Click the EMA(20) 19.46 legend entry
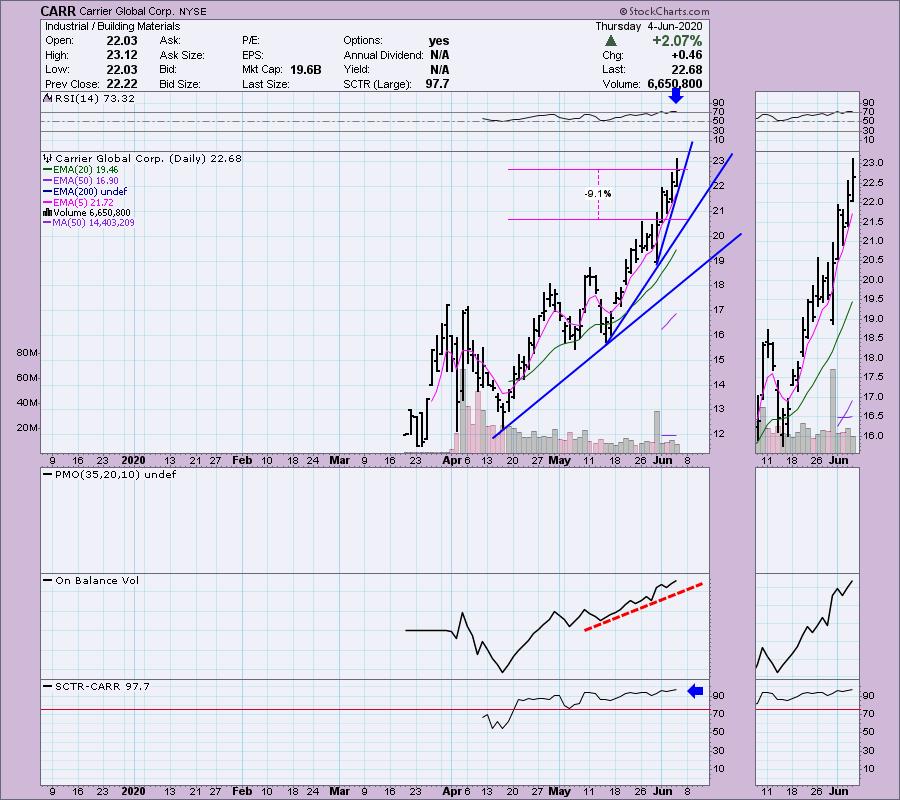This screenshot has height=800, width=900. click(81, 170)
